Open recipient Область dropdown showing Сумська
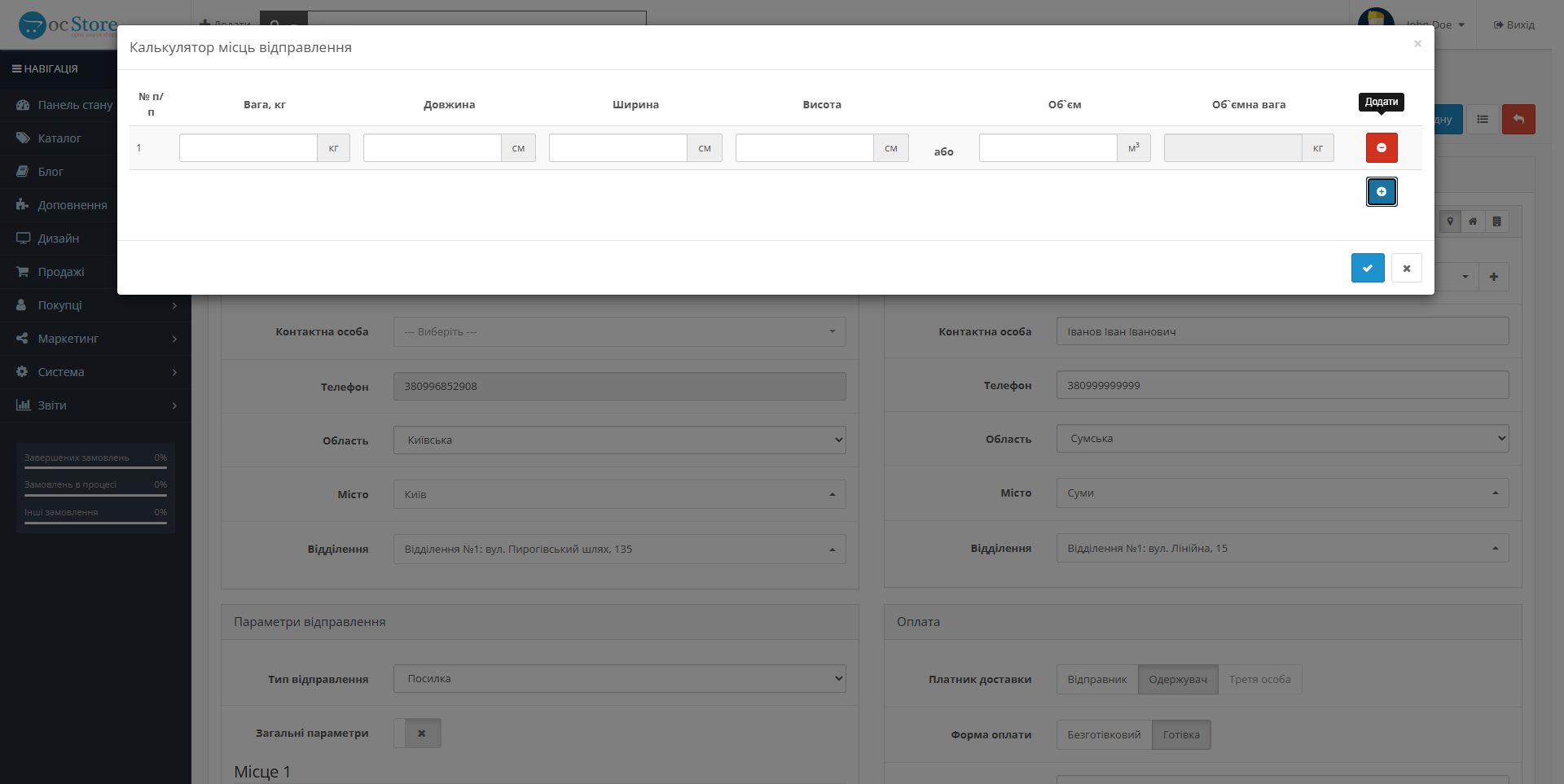The width and height of the screenshot is (1564, 784). pos(1283,439)
